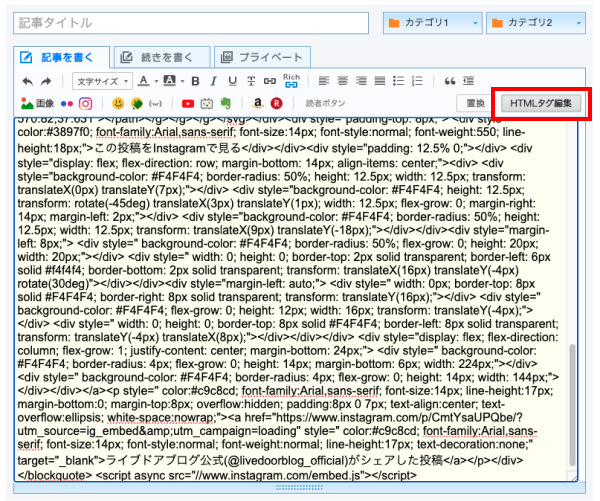600x501 pixels.
Task: Switch to the プライベート tab
Action: click(x=262, y=57)
